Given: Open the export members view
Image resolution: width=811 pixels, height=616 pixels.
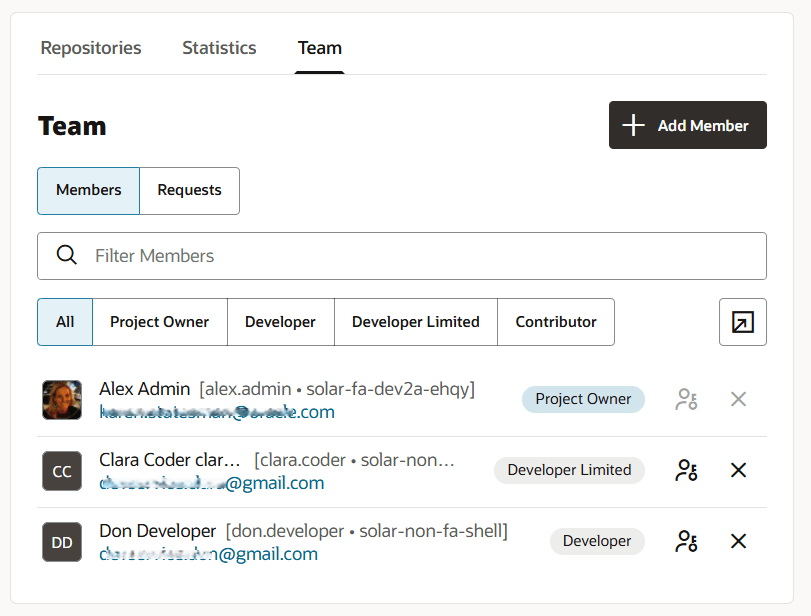Looking at the screenshot, I should click(x=742, y=322).
